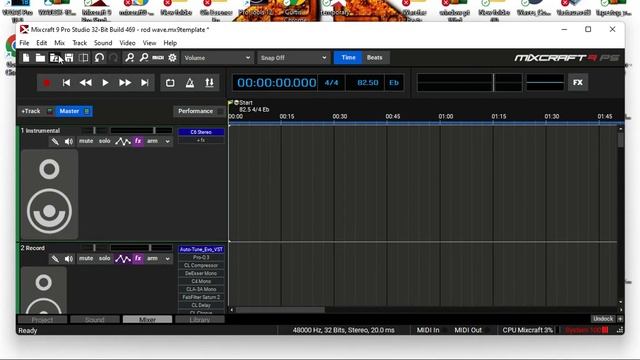Toggle the metronome
640x360 pixels.
tap(190, 83)
